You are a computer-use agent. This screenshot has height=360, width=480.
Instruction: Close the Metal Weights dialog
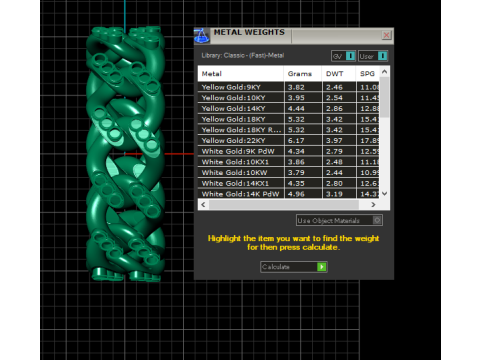(x=386, y=35)
